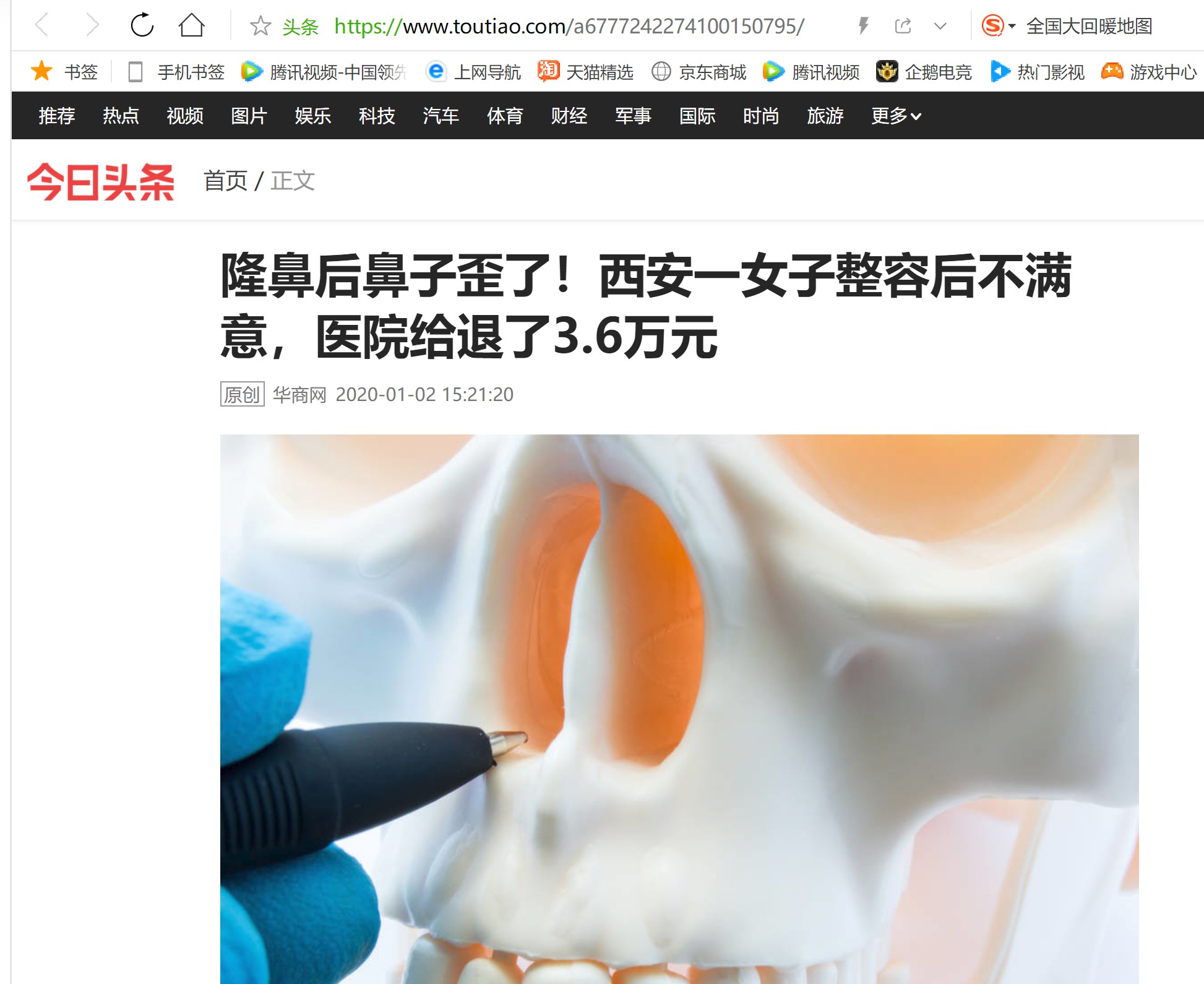This screenshot has width=1204, height=984.
Task: Open 腾讯视频-中国领先 bookmark
Action: pyautogui.click(x=324, y=72)
